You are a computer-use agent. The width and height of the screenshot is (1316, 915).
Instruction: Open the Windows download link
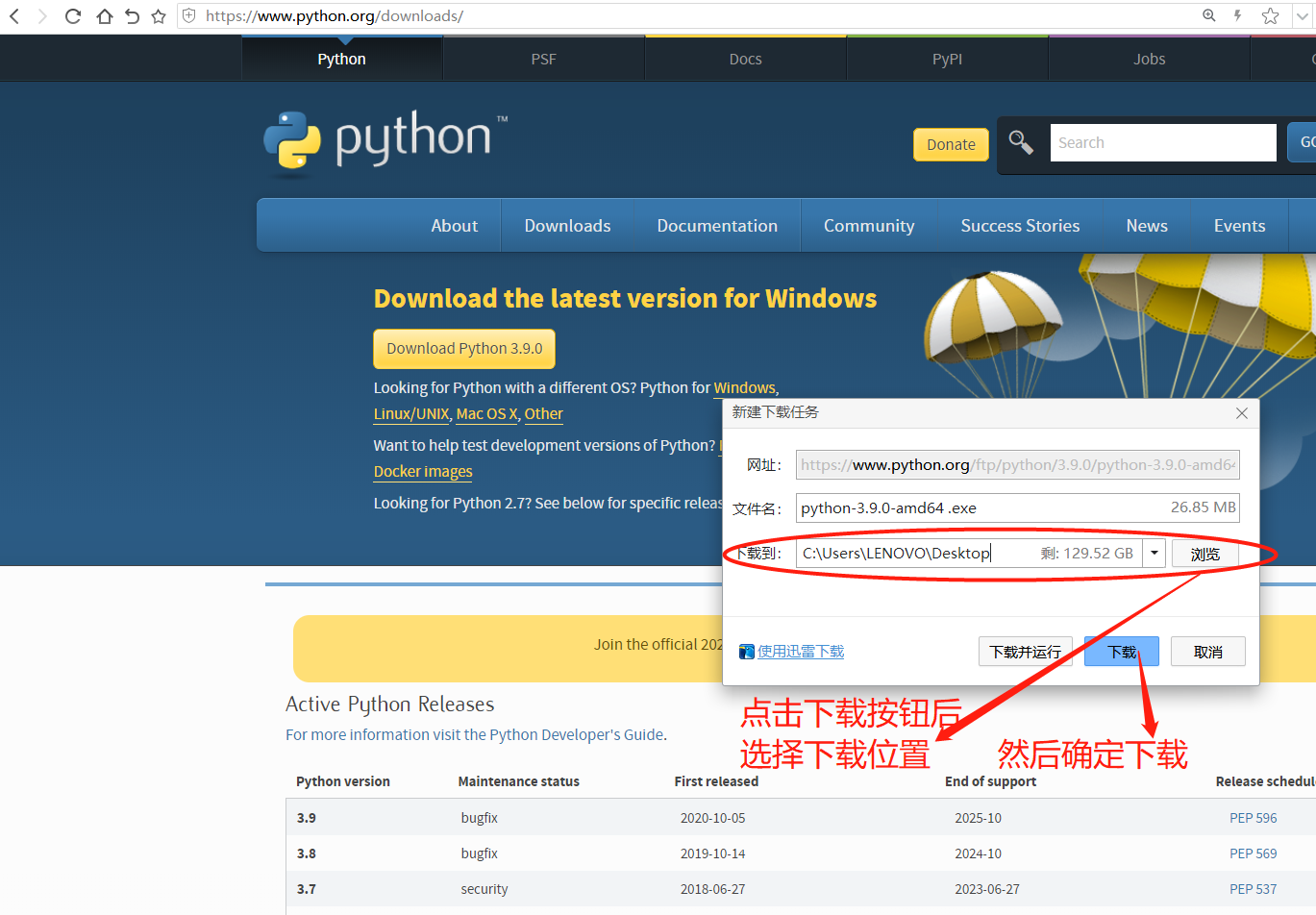(x=744, y=388)
